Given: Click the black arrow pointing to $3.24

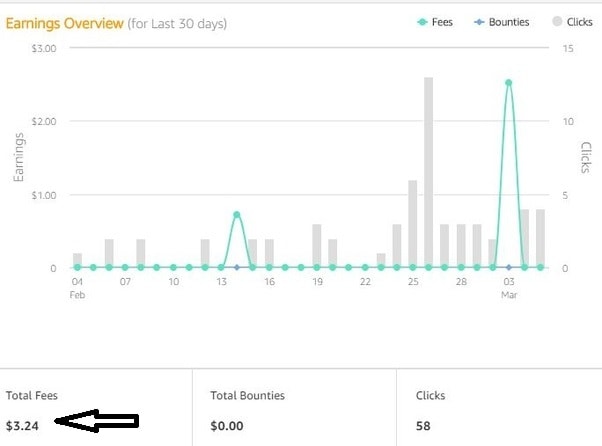Looking at the screenshot, I should [x=97, y=421].
